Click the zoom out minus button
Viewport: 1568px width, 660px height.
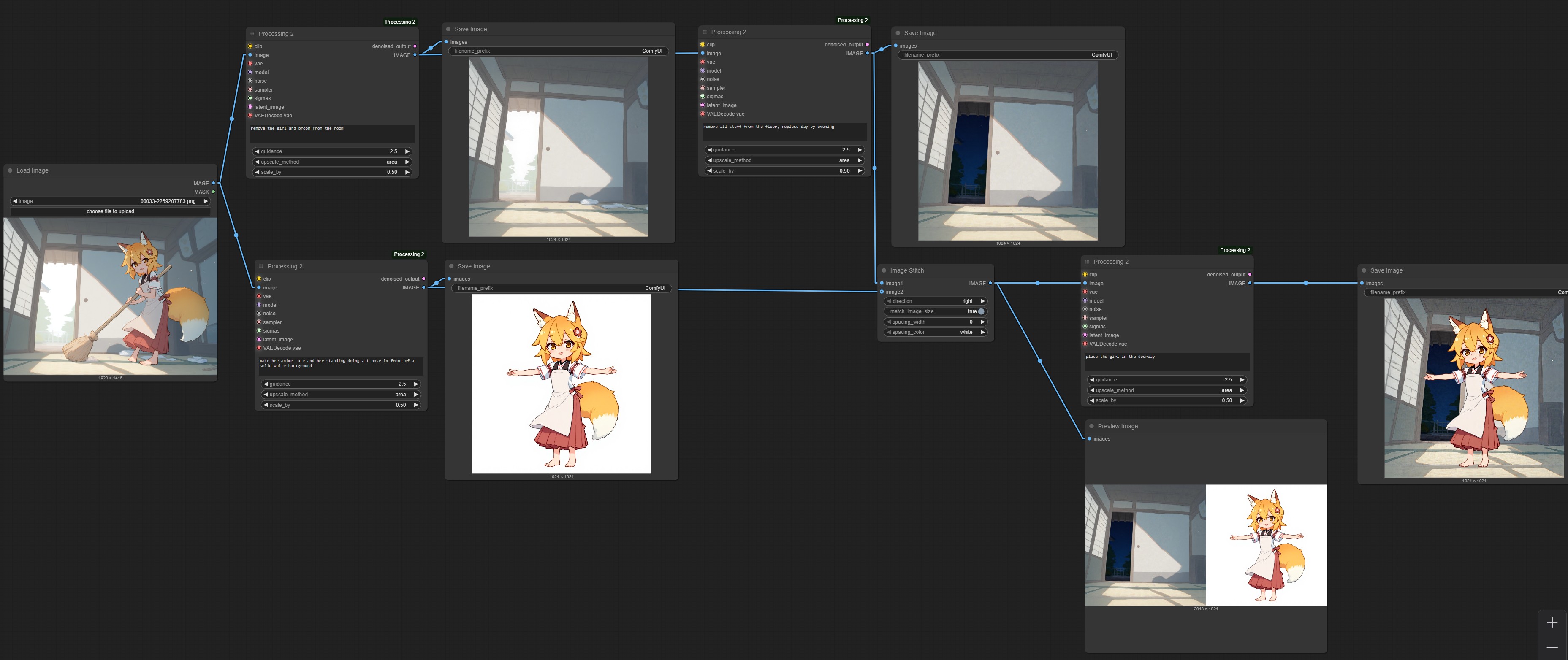[x=1552, y=647]
